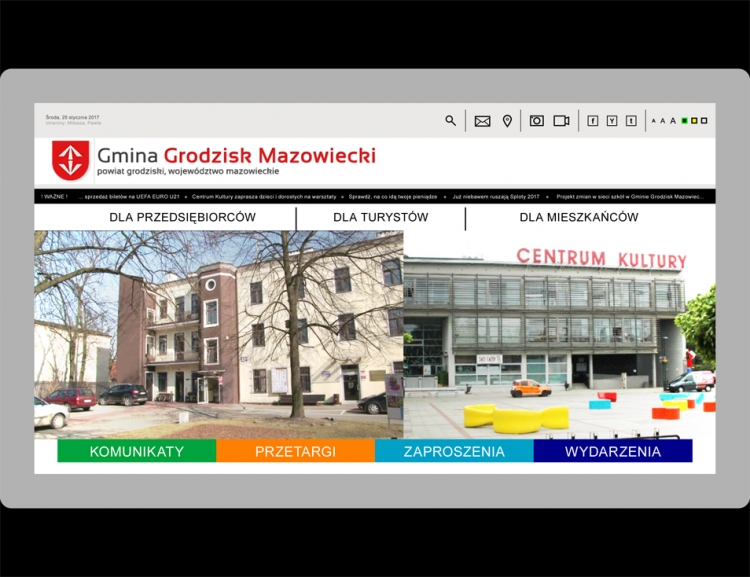Image resolution: width=750 pixels, height=577 pixels.
Task: Select the smallest font size 'A'
Action: pos(654,121)
